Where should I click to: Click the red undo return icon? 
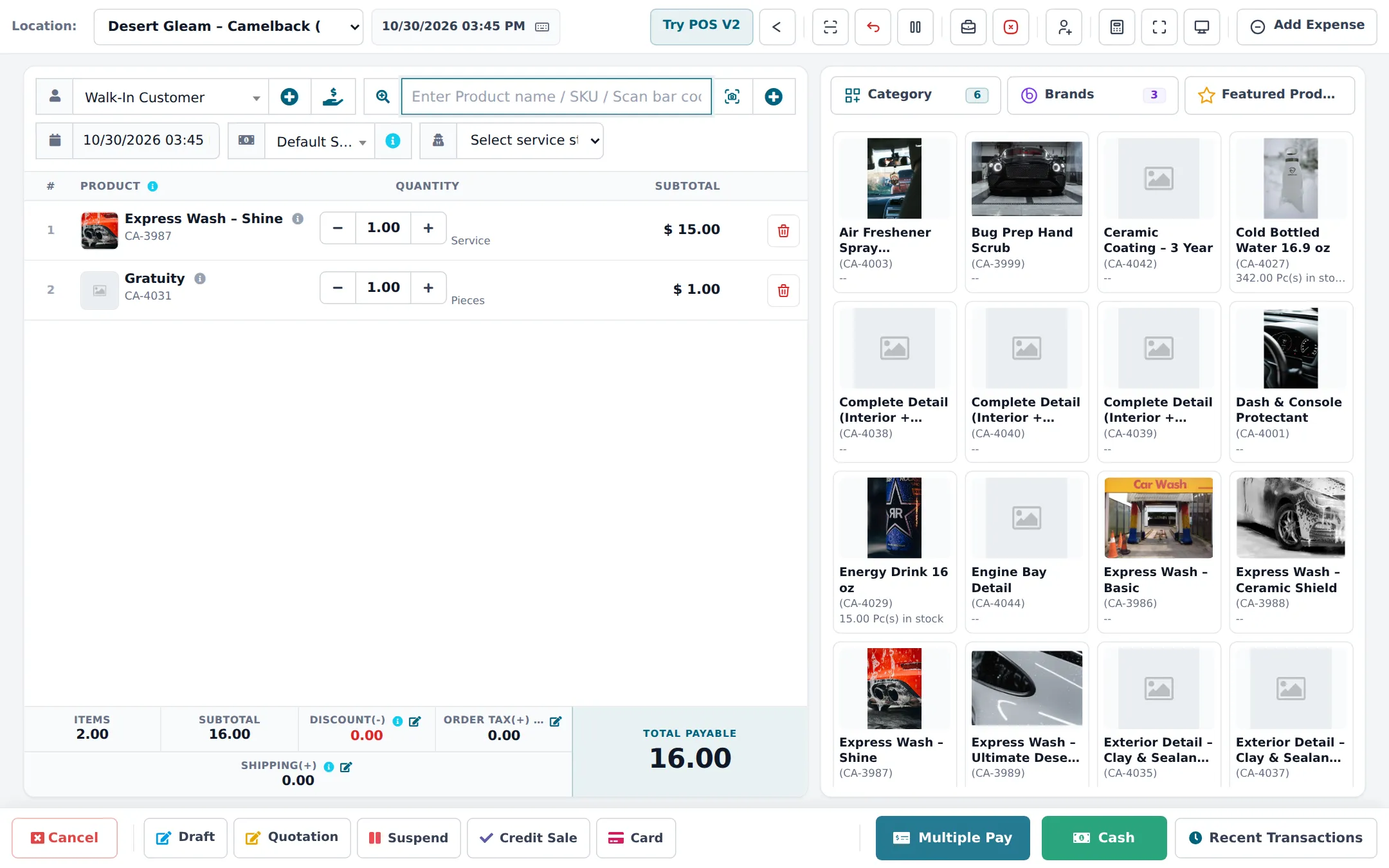coord(873,27)
